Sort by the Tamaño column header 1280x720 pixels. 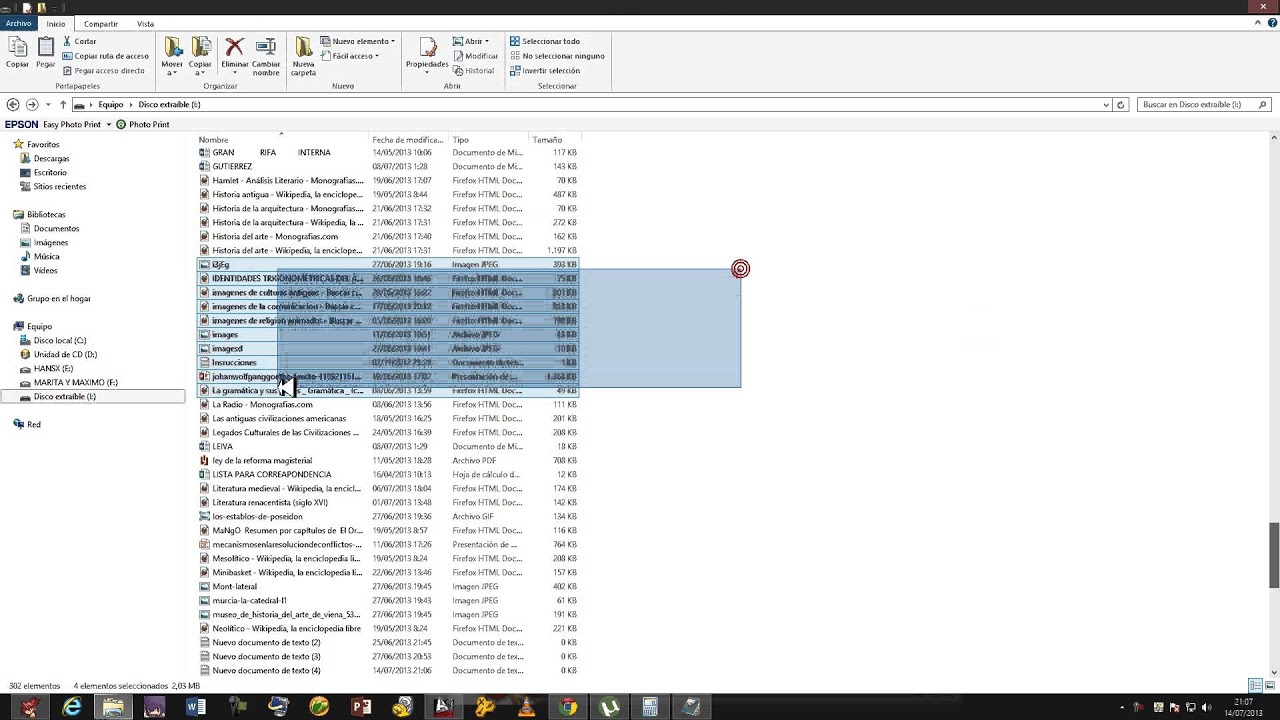pyautogui.click(x=554, y=139)
